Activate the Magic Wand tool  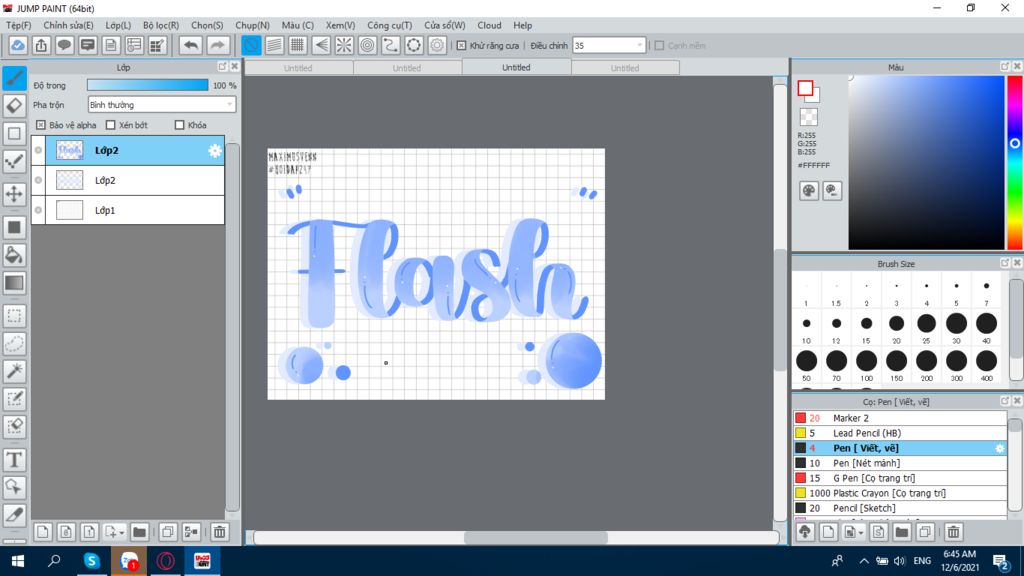(14, 371)
